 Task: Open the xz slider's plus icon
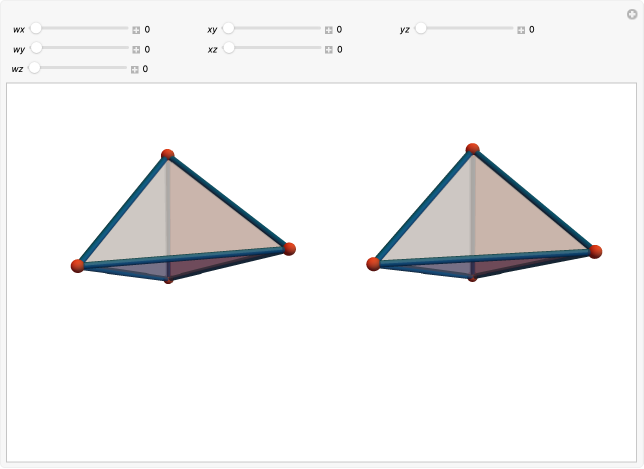coord(328,49)
